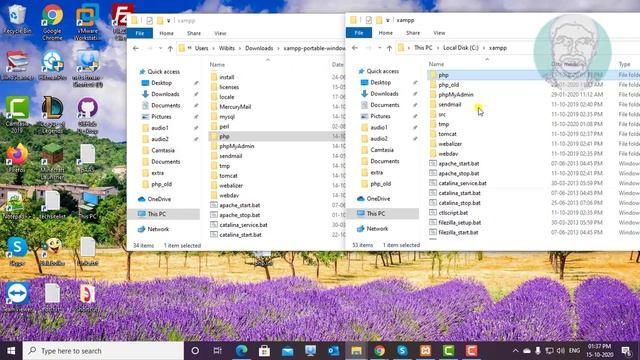The width and height of the screenshot is (640, 360).
Task: Select phpMyAdmin folder in left window
Action: pos(236,146)
